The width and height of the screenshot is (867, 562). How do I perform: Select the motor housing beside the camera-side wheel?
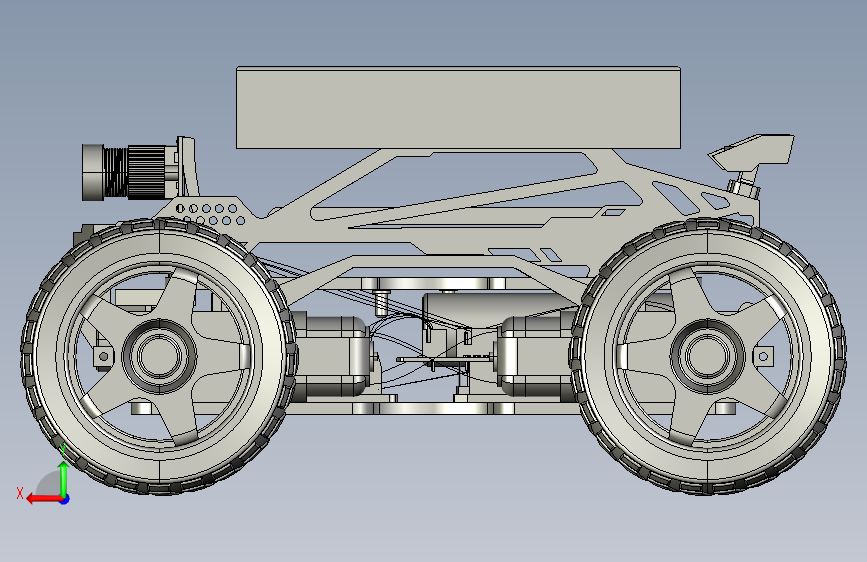(331, 358)
